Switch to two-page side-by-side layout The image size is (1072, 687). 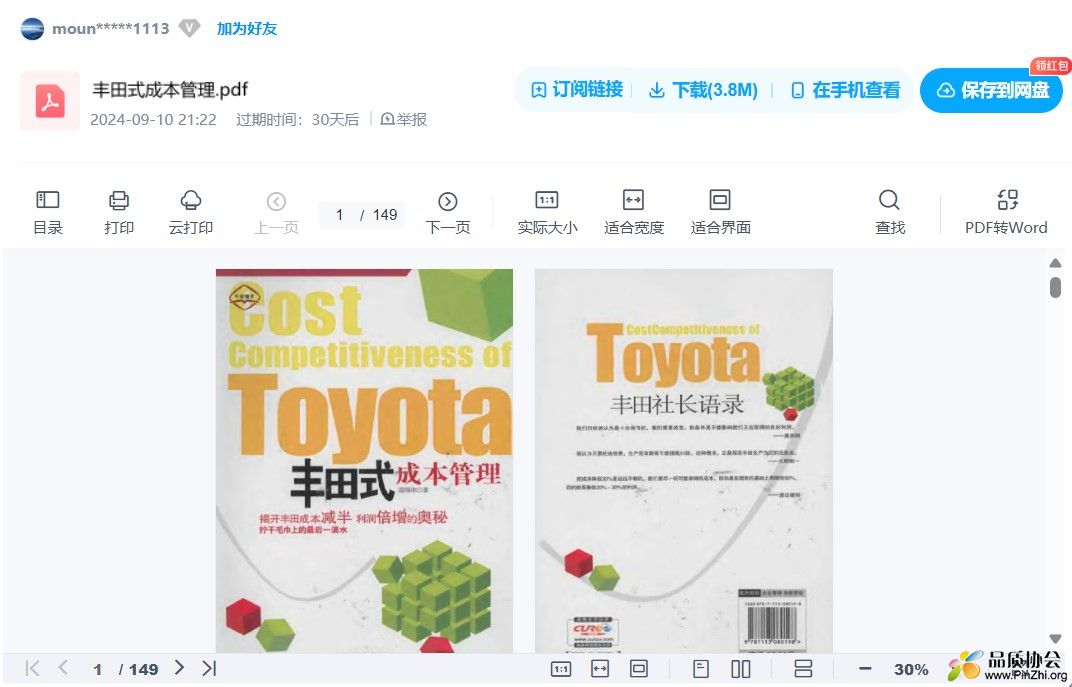tap(741, 669)
